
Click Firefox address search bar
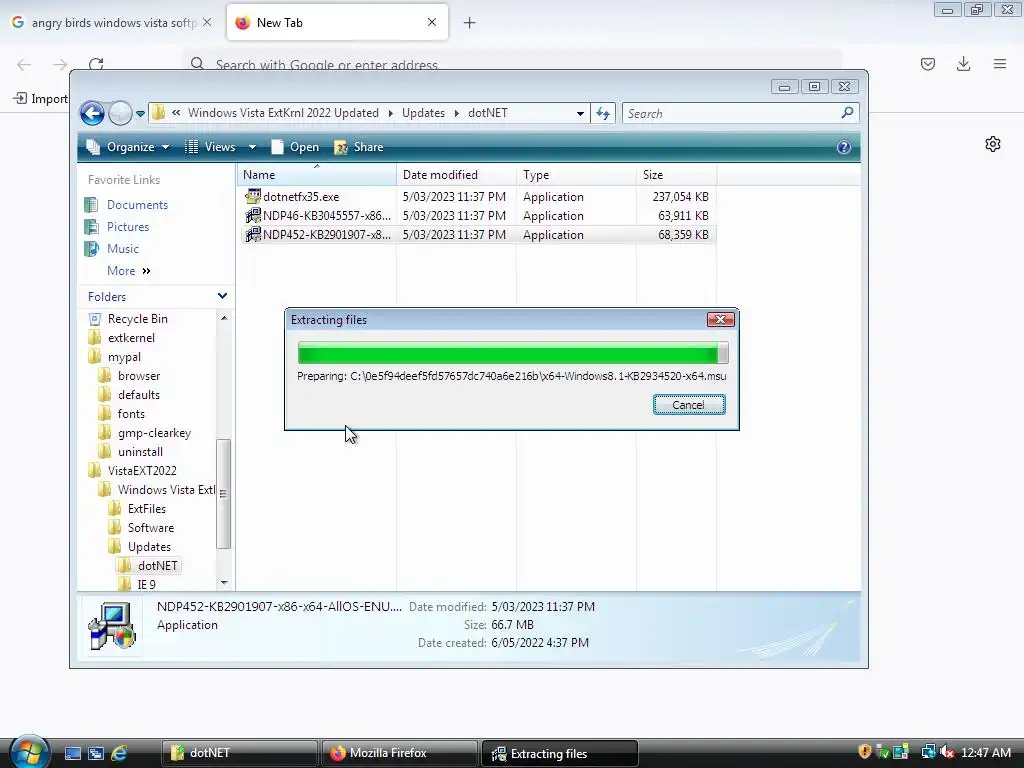pyautogui.click(x=513, y=64)
